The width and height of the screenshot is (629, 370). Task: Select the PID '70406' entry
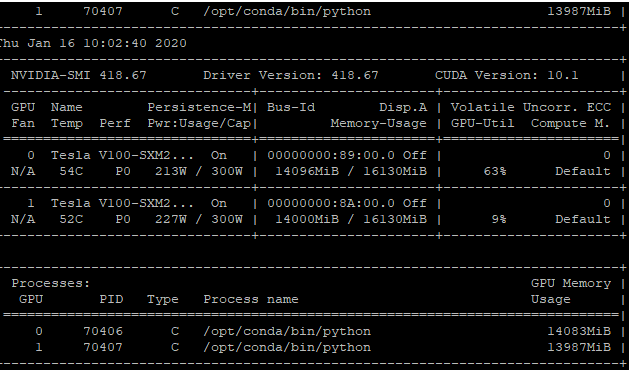click(103, 331)
